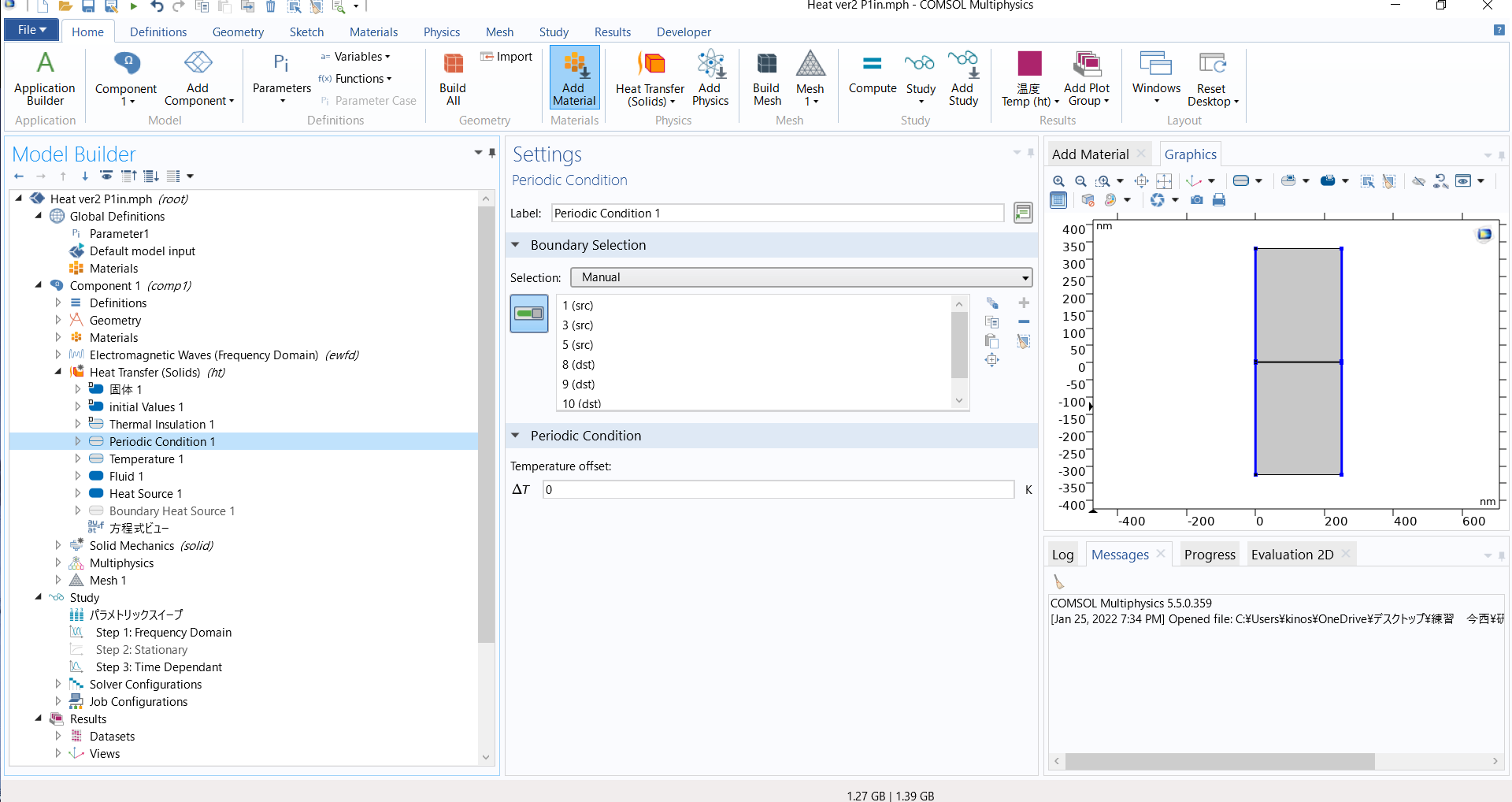Open the Functions dropdown in ribbon
The height and width of the screenshot is (802, 1512).
(355, 79)
